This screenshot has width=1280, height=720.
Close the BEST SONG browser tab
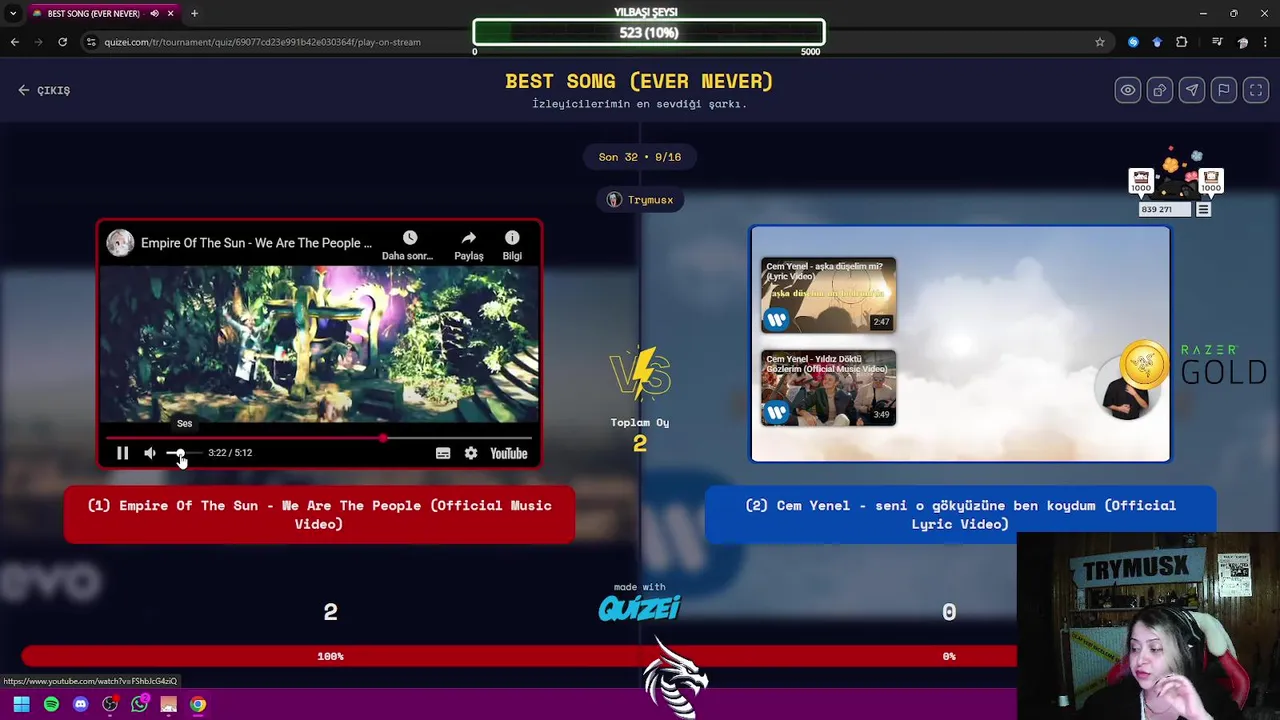(171, 14)
